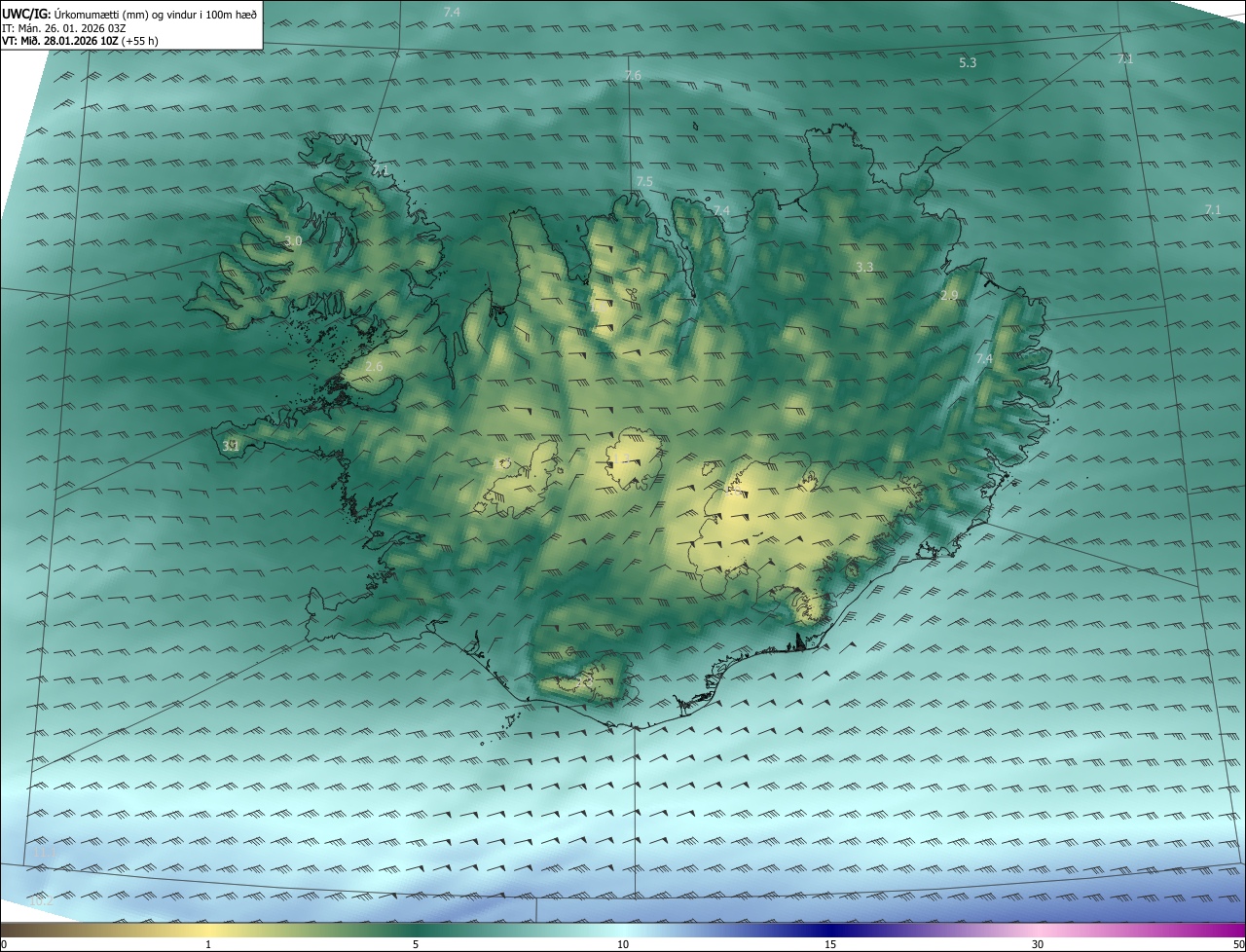Click the color scale label 1
1246x952 pixels.
[208, 944]
